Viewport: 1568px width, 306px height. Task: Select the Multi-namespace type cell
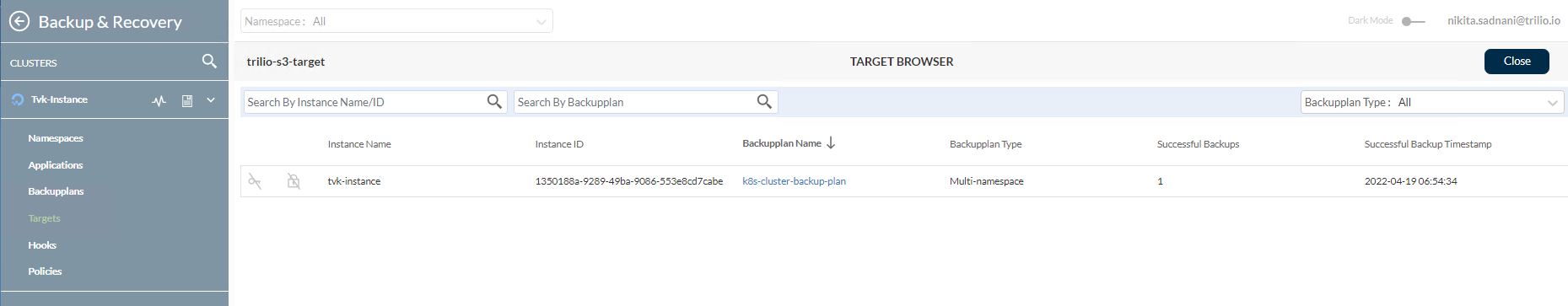(x=986, y=181)
